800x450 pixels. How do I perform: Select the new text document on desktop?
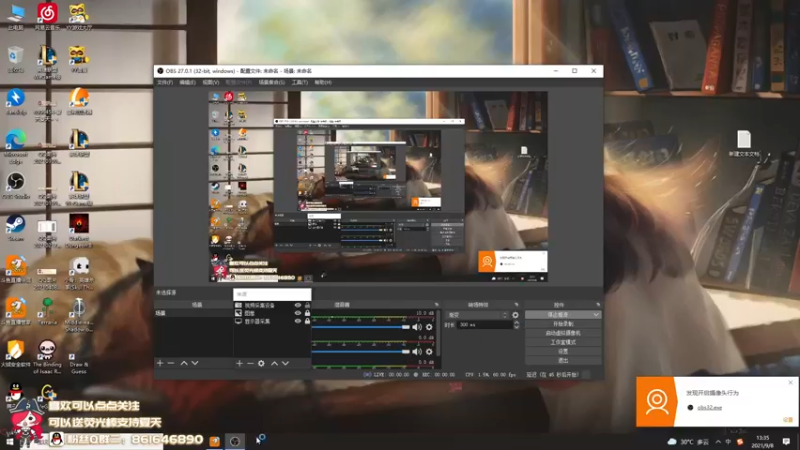[x=744, y=143]
